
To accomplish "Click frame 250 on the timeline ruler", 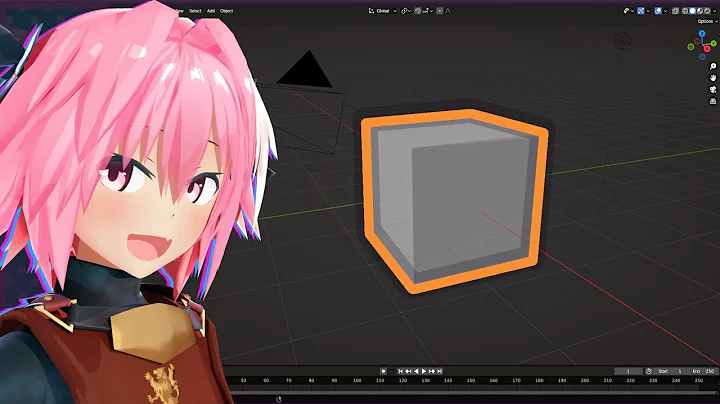I will 699,380.
